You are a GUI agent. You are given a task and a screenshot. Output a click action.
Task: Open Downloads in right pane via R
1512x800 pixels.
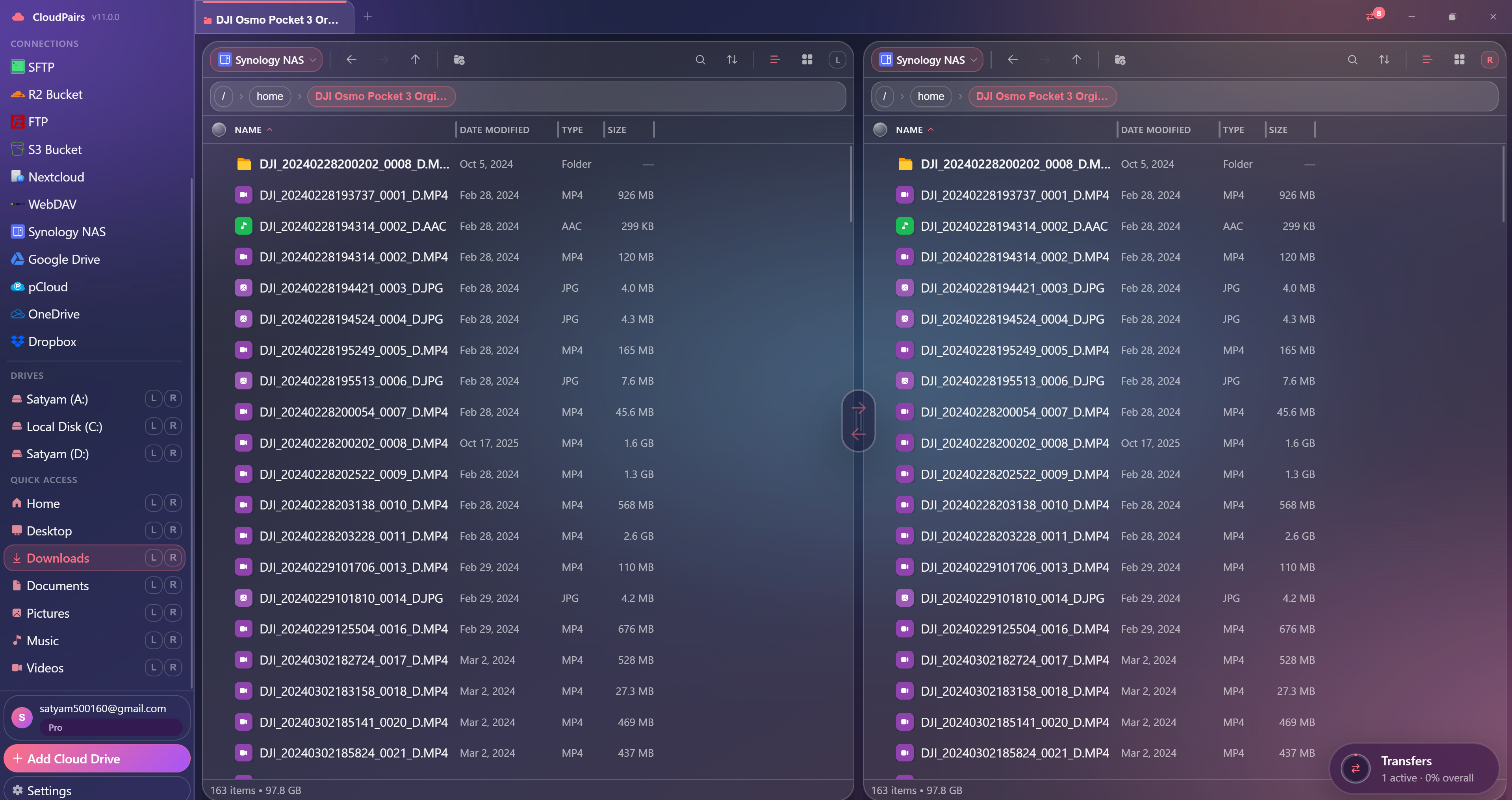pos(173,557)
